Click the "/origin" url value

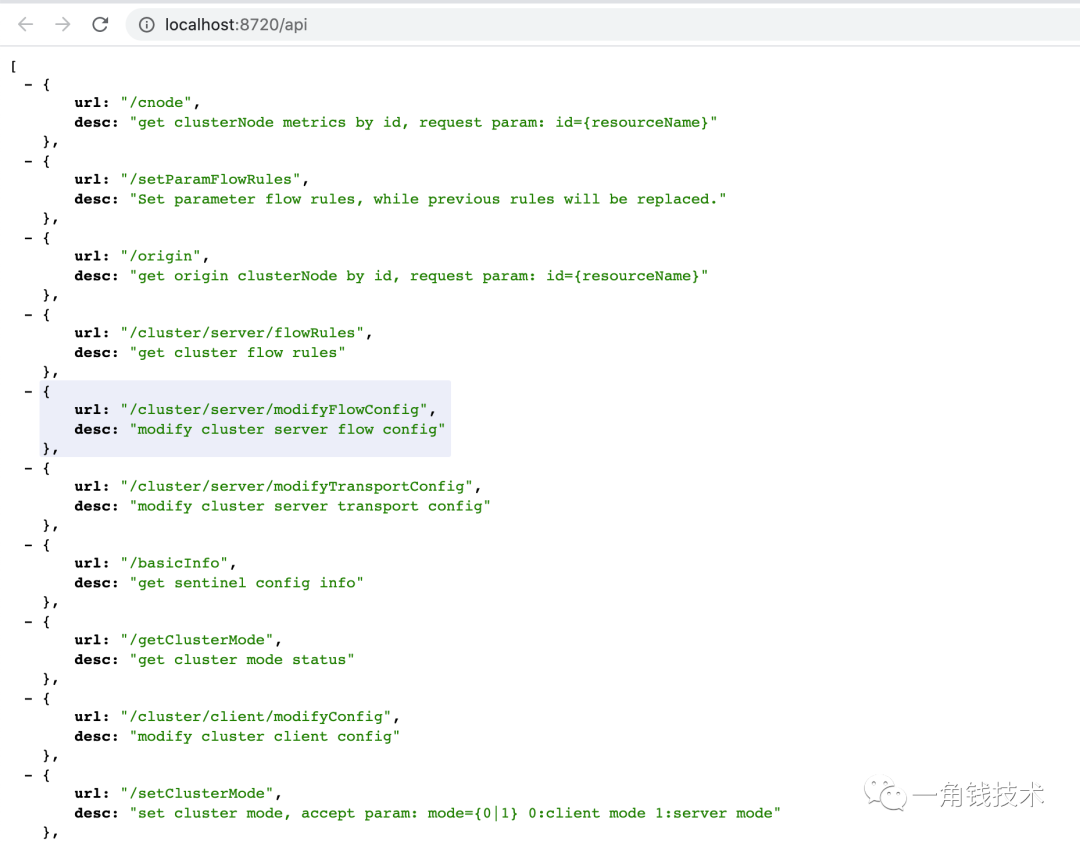[x=160, y=256]
